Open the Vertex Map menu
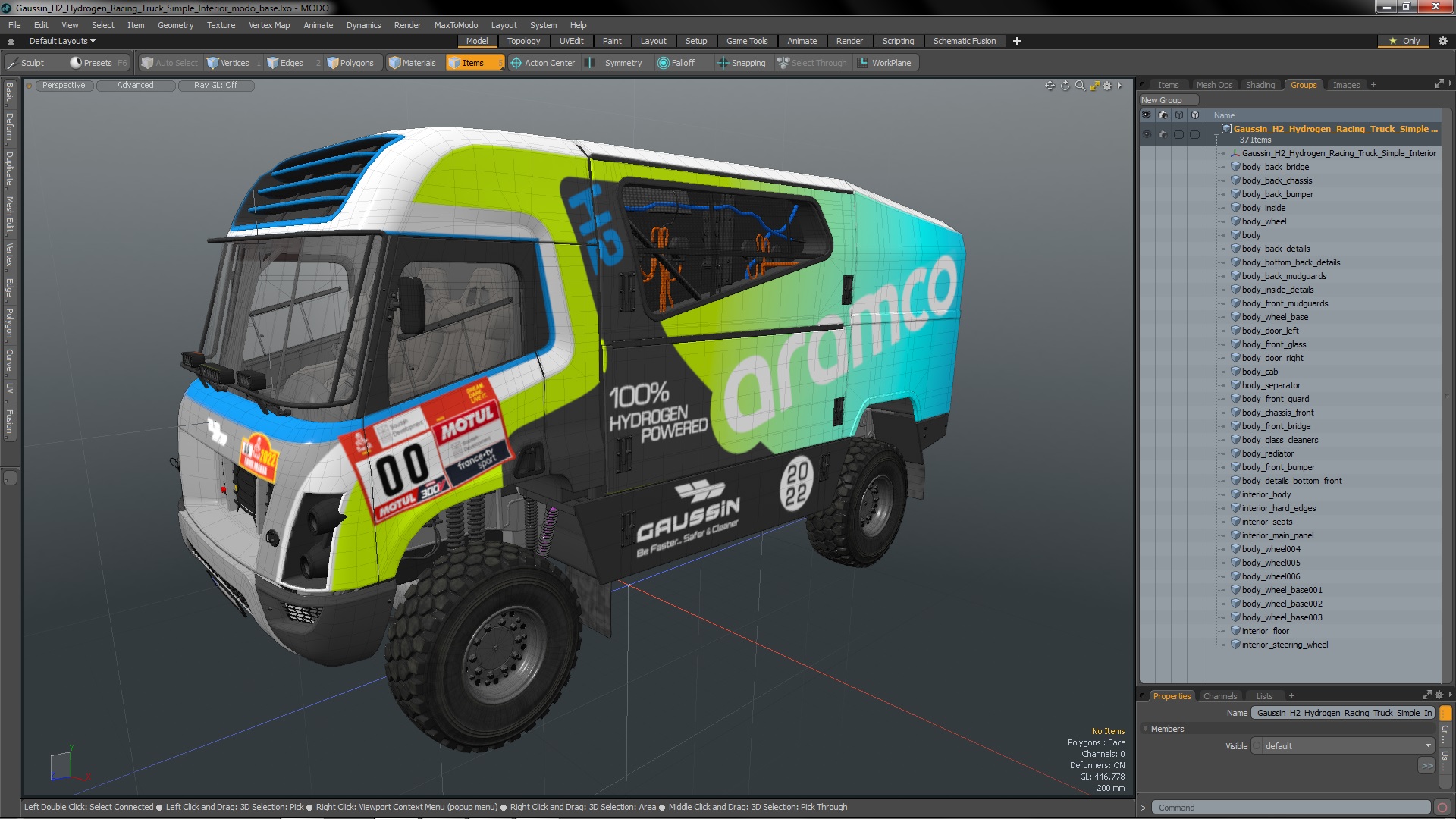This screenshot has width=1456, height=819. pos(269,25)
